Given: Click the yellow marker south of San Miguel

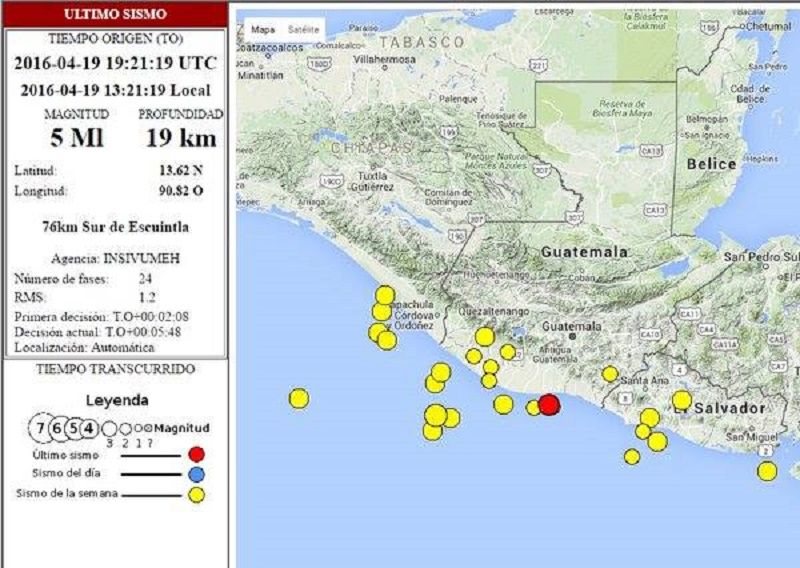Looking at the screenshot, I should (x=766, y=471).
